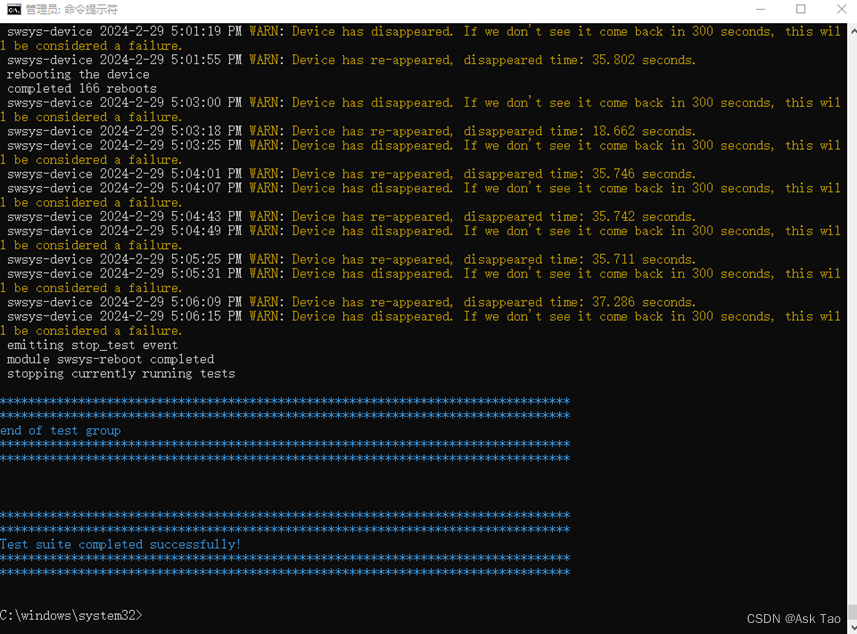Click the 5:05:31 PM device disappeared warning
This screenshot has height=634, width=857.
421,281
